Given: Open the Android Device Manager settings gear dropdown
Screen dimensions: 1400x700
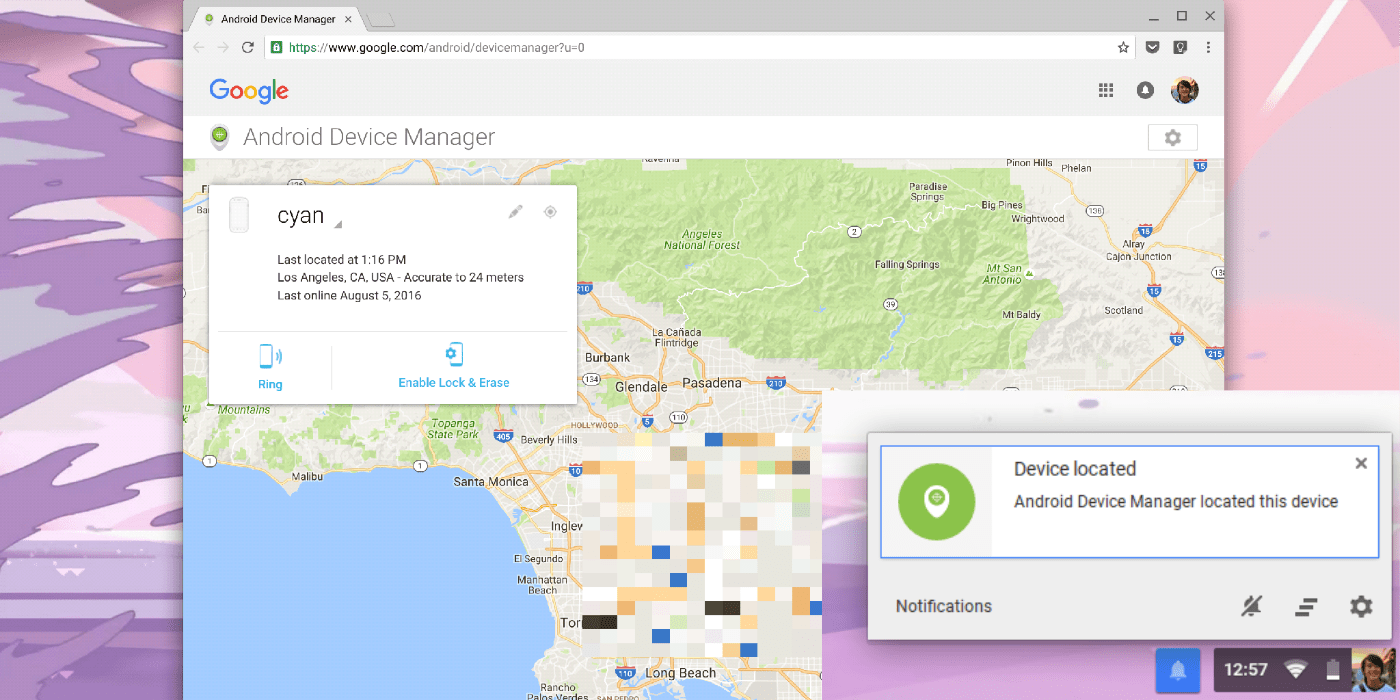Looking at the screenshot, I should [1172, 138].
